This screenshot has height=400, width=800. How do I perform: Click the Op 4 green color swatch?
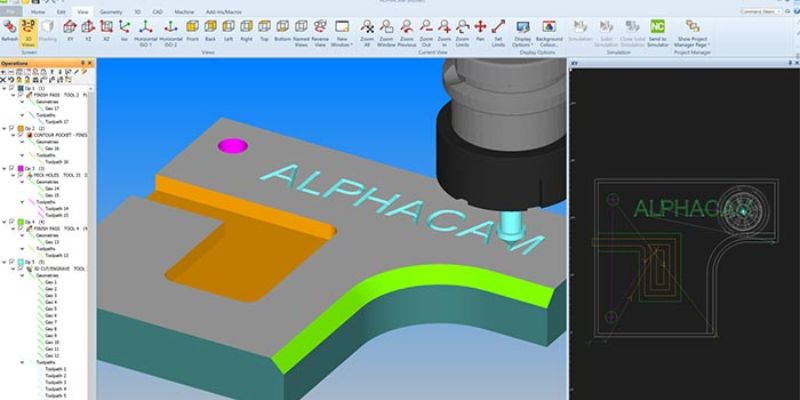[x=20, y=222]
